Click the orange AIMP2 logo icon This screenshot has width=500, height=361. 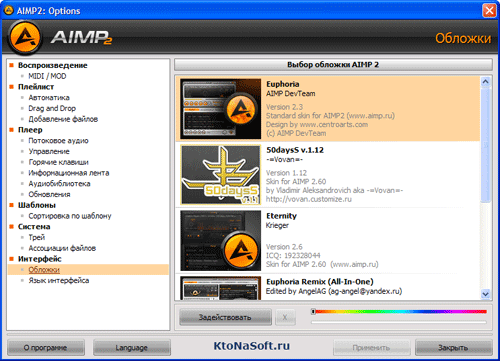click(25, 37)
